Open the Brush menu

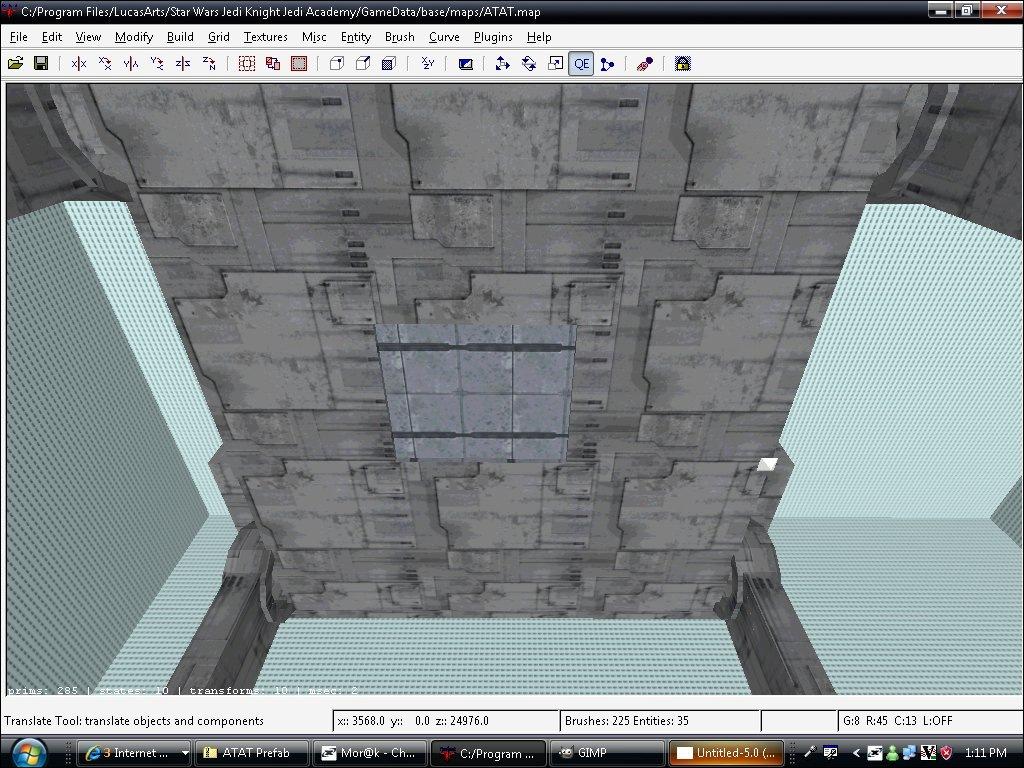(x=399, y=37)
